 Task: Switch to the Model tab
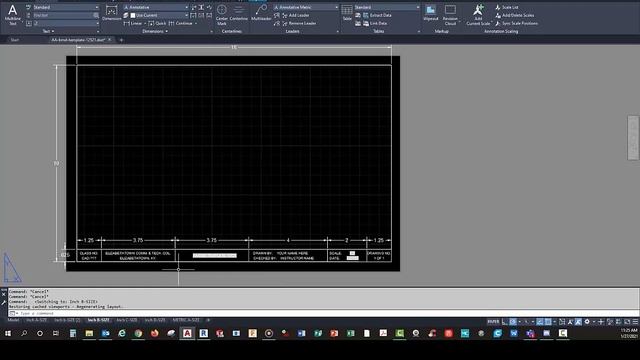tap(13, 320)
